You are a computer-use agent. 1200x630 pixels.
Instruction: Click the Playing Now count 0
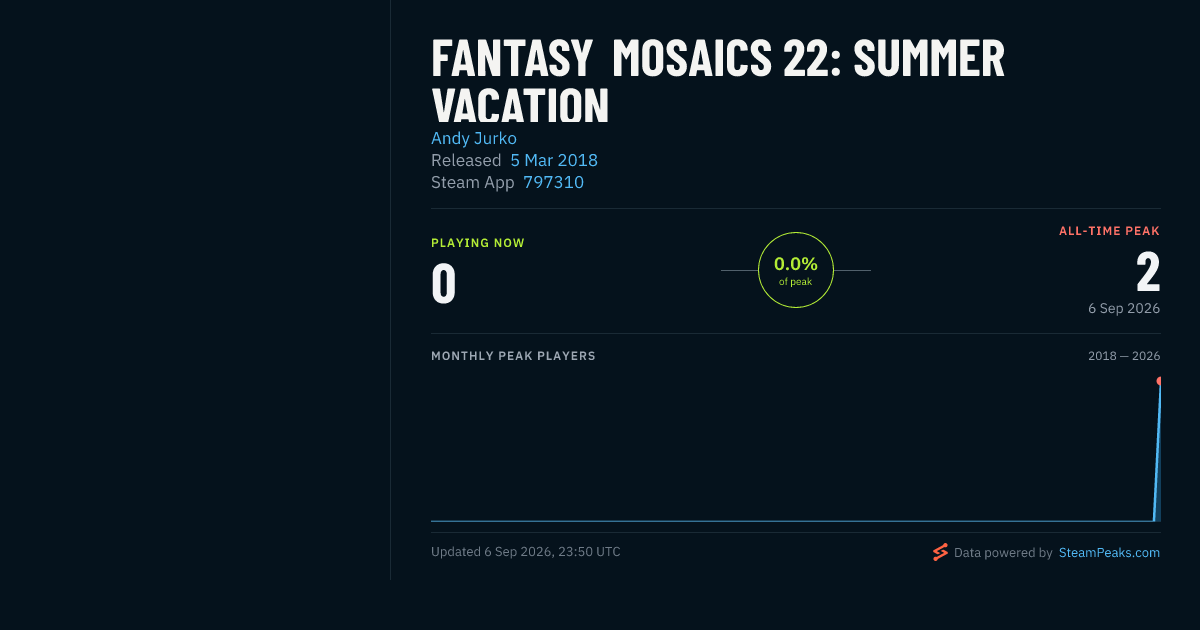point(444,283)
